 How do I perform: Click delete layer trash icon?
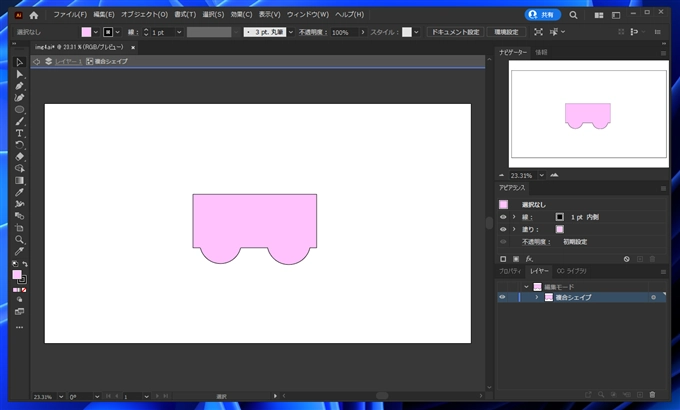tap(652, 394)
